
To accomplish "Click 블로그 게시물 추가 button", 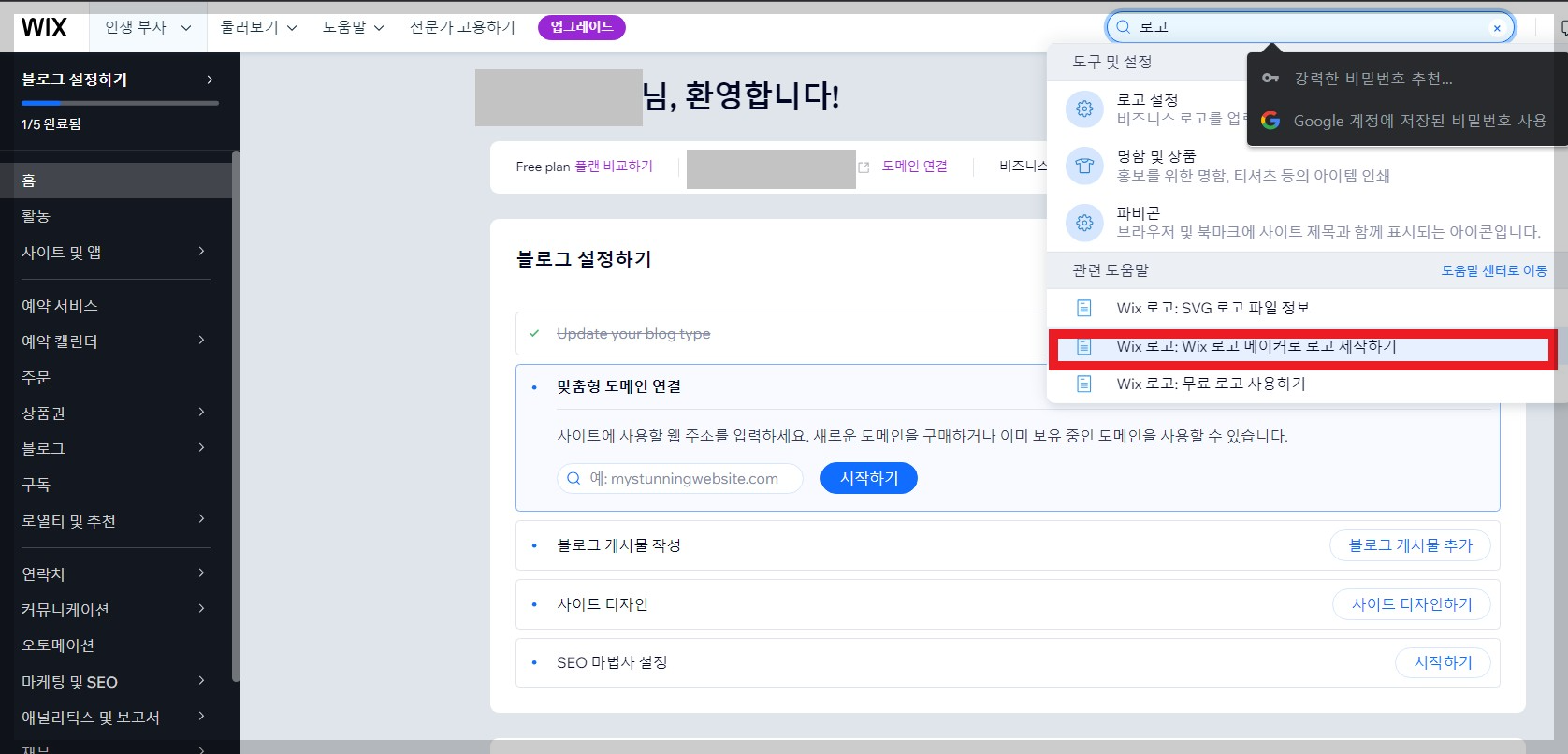I will [1410, 545].
